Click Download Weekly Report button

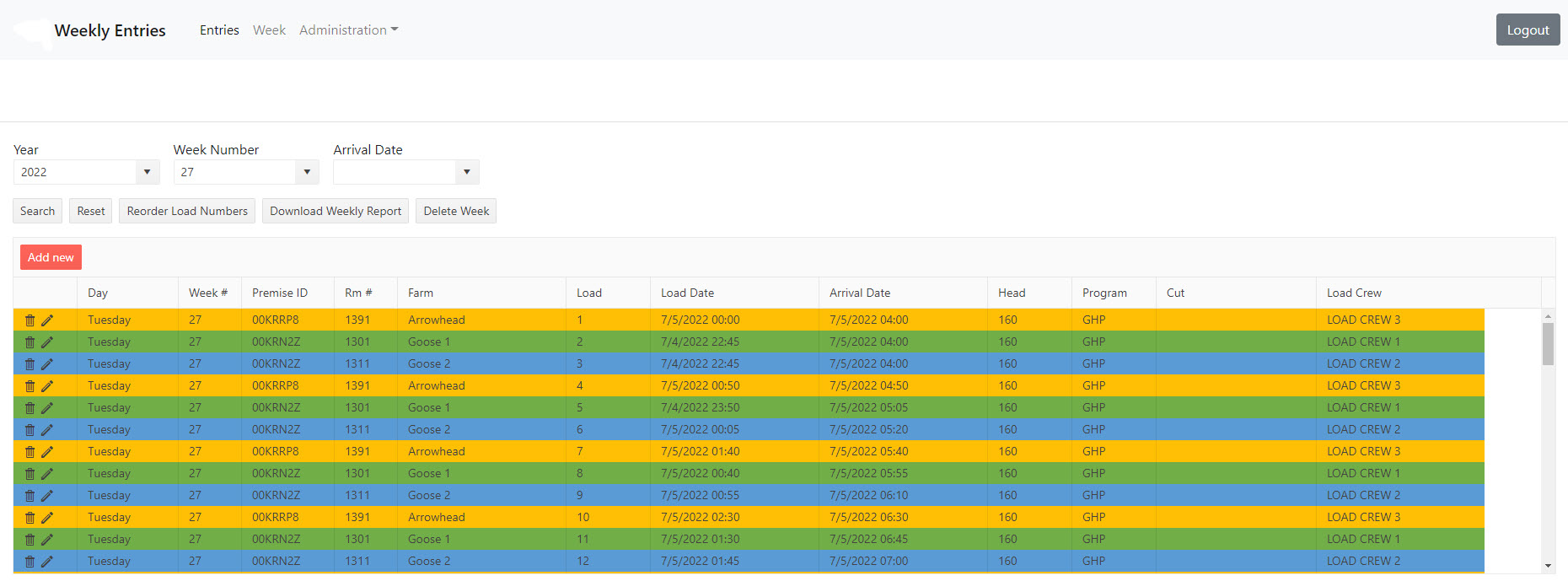pos(336,211)
